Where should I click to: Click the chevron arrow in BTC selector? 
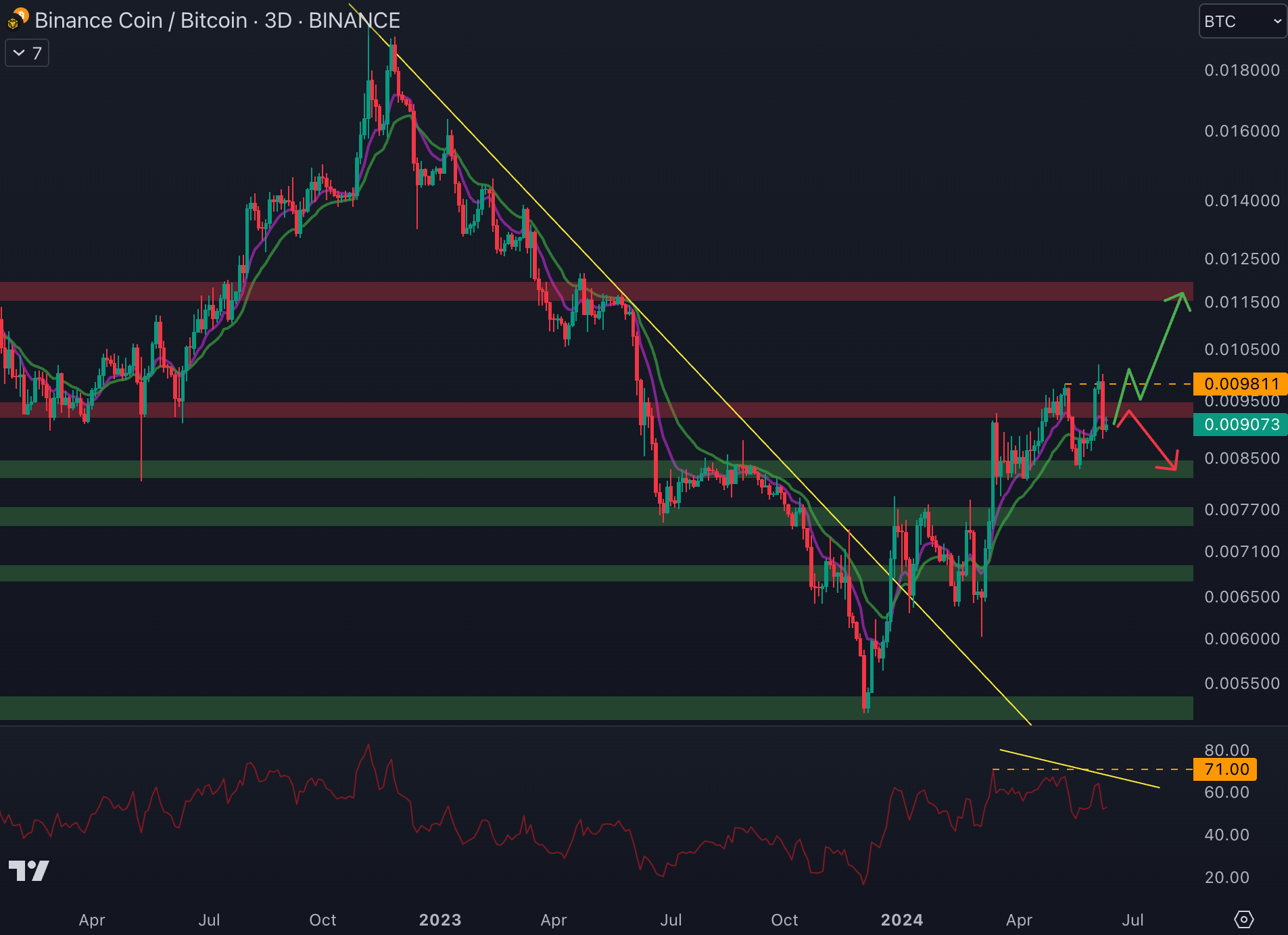coord(1277,22)
